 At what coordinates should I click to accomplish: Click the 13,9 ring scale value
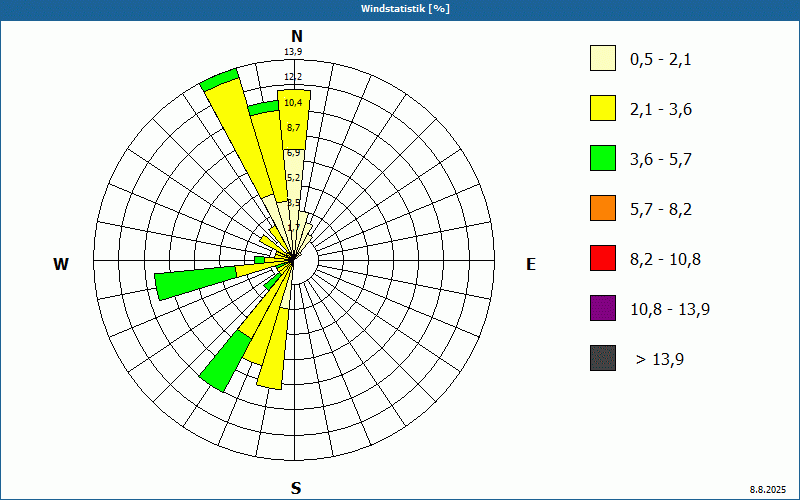293,52
